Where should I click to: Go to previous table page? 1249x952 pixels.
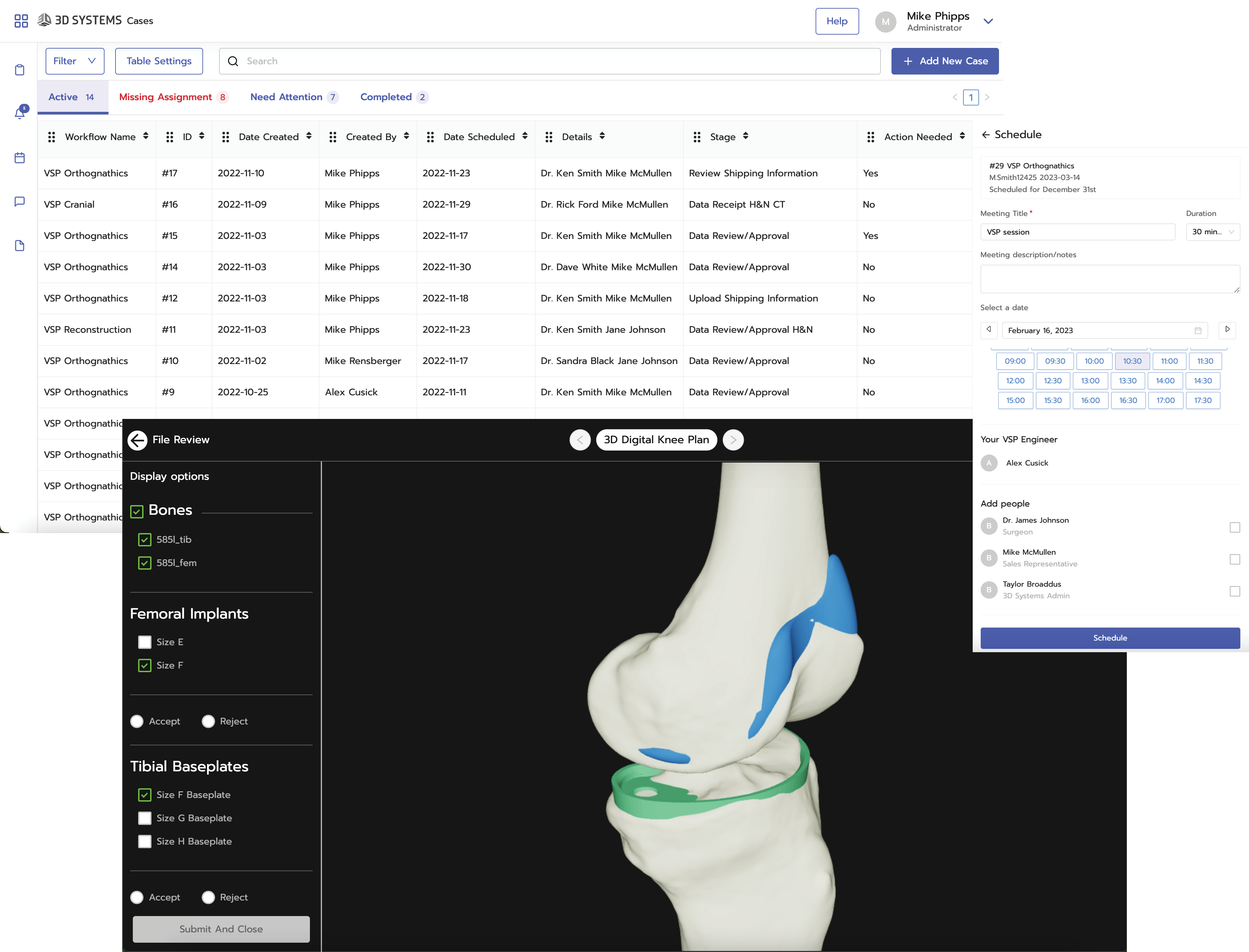pyautogui.click(x=955, y=97)
